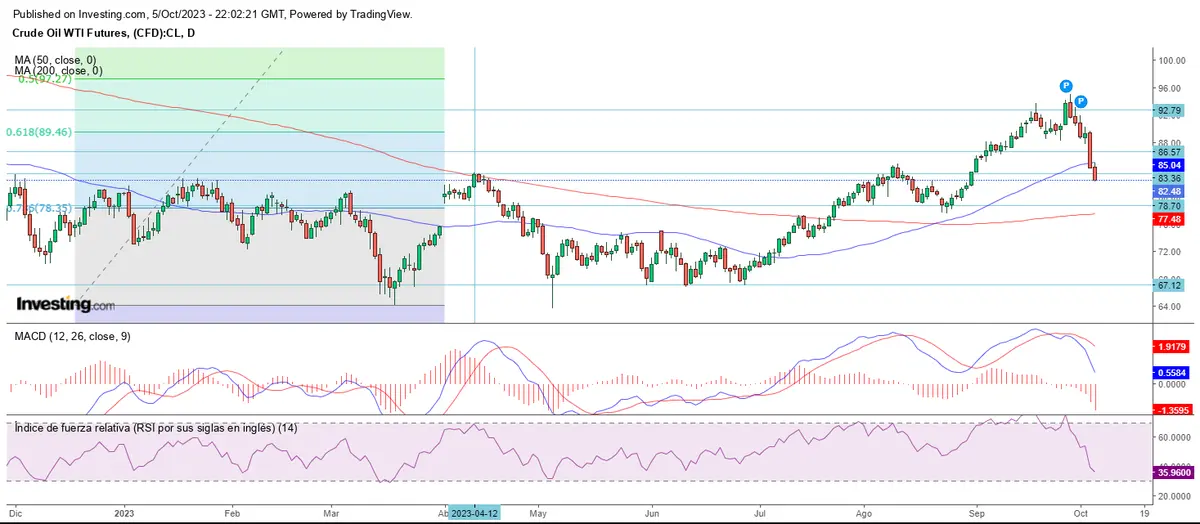This screenshot has height=524, width=1200.
Task: Select the MA (50, close, 0) indicator label
Action: coord(58,60)
